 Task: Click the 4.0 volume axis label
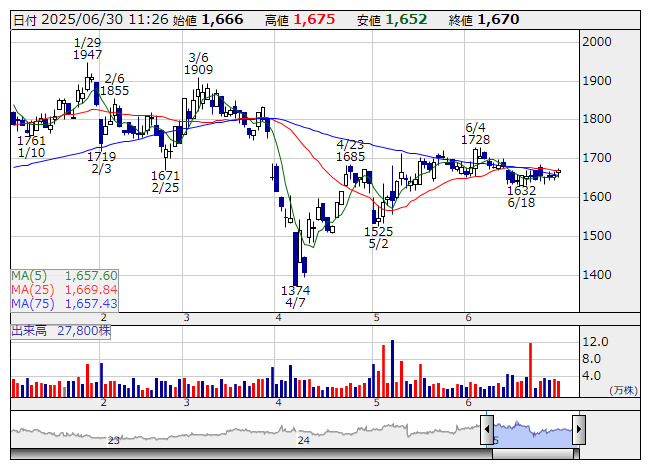[591, 376]
